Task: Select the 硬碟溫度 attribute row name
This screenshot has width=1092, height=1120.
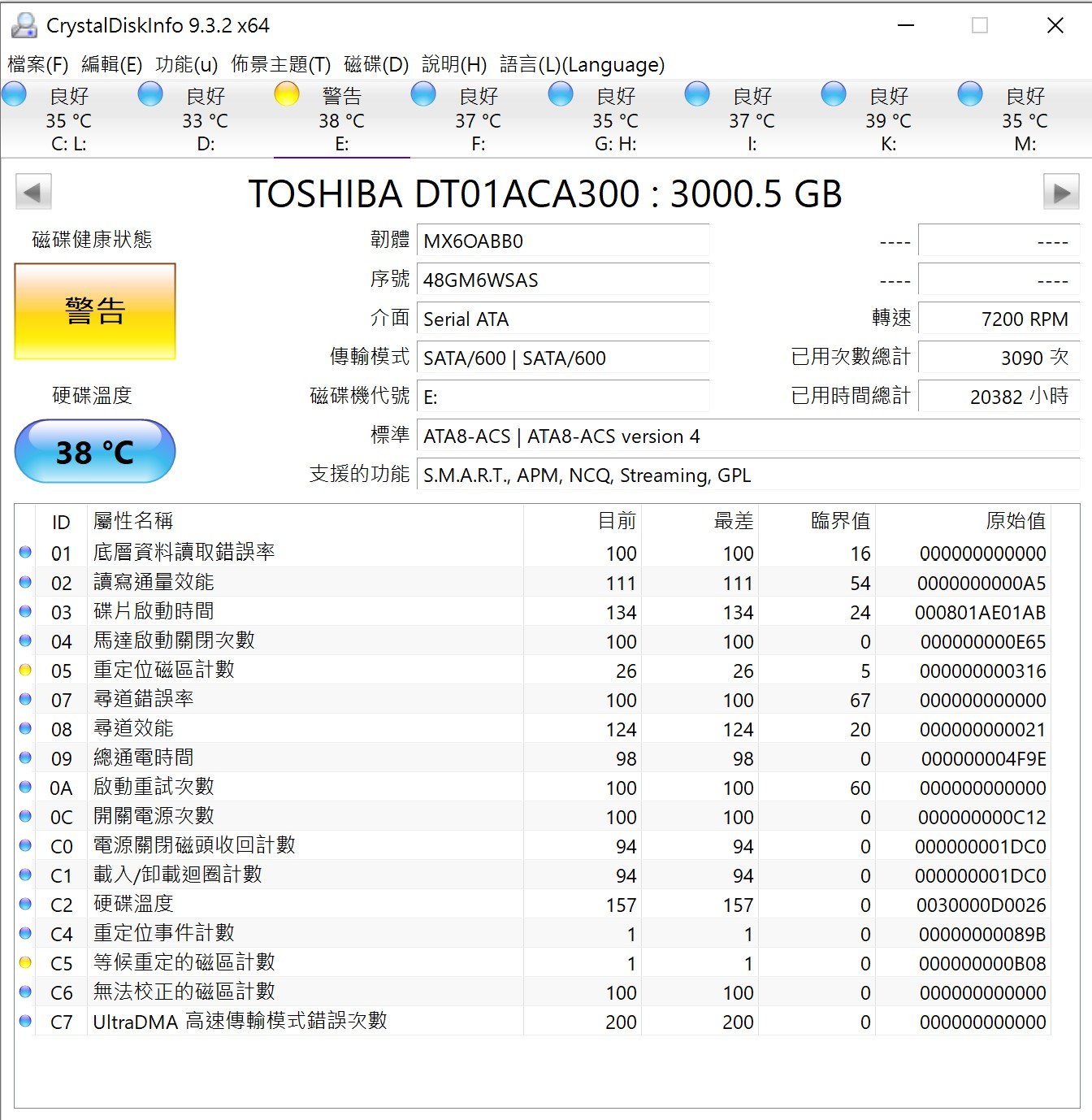Action: click(133, 904)
